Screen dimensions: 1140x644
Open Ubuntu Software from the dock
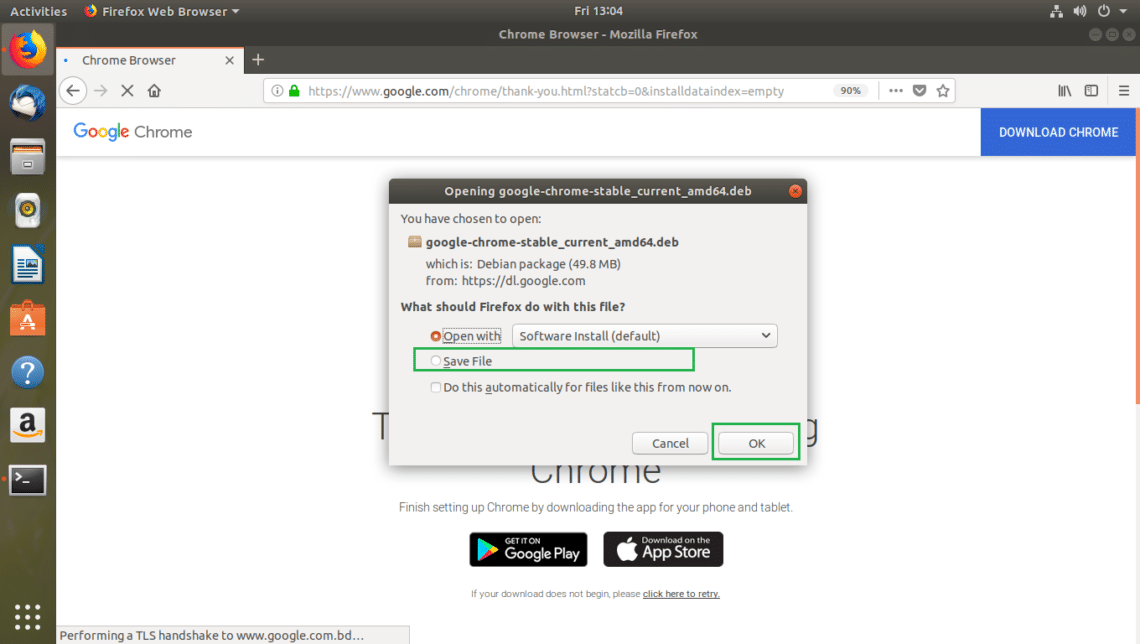click(28, 318)
